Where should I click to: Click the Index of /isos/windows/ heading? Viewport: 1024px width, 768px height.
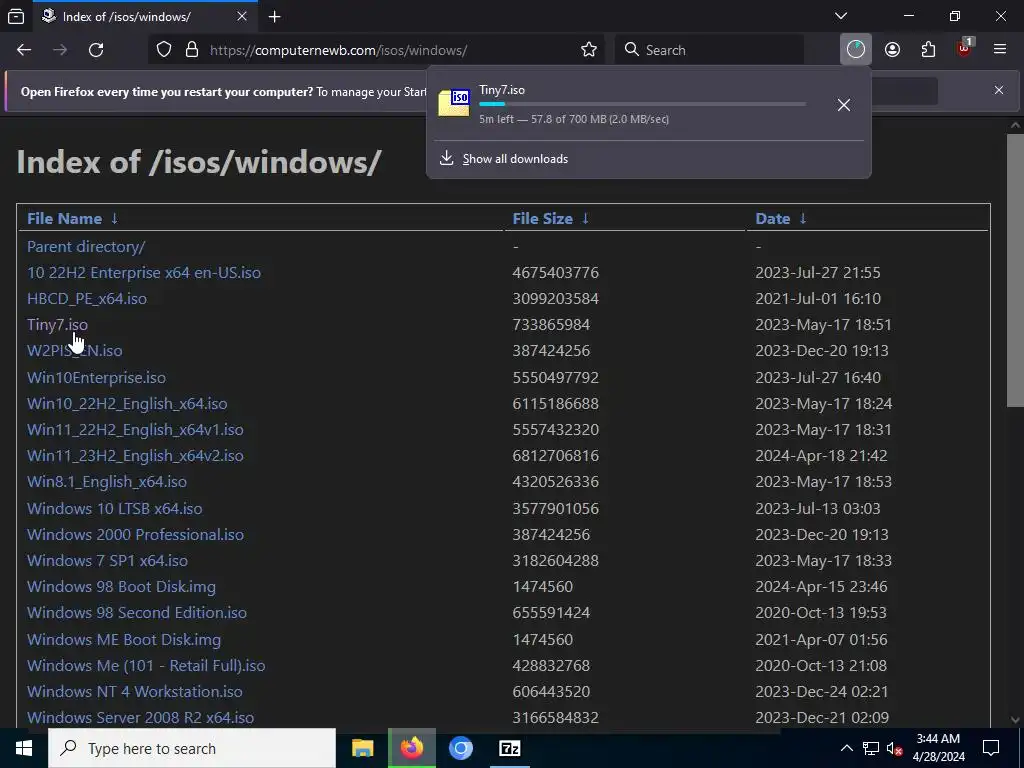[199, 162]
